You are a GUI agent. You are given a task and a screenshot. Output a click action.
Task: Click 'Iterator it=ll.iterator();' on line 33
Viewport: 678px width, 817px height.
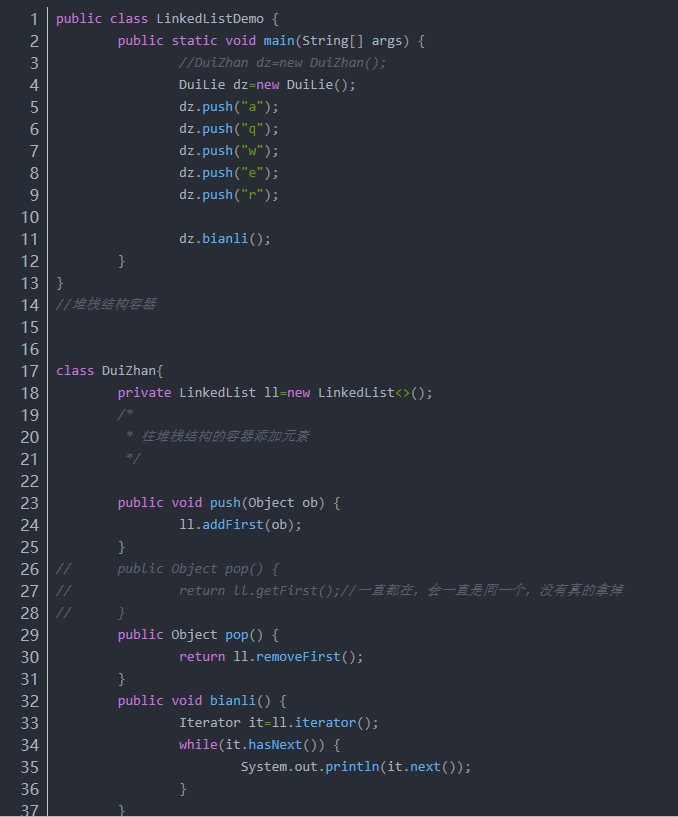click(x=279, y=723)
